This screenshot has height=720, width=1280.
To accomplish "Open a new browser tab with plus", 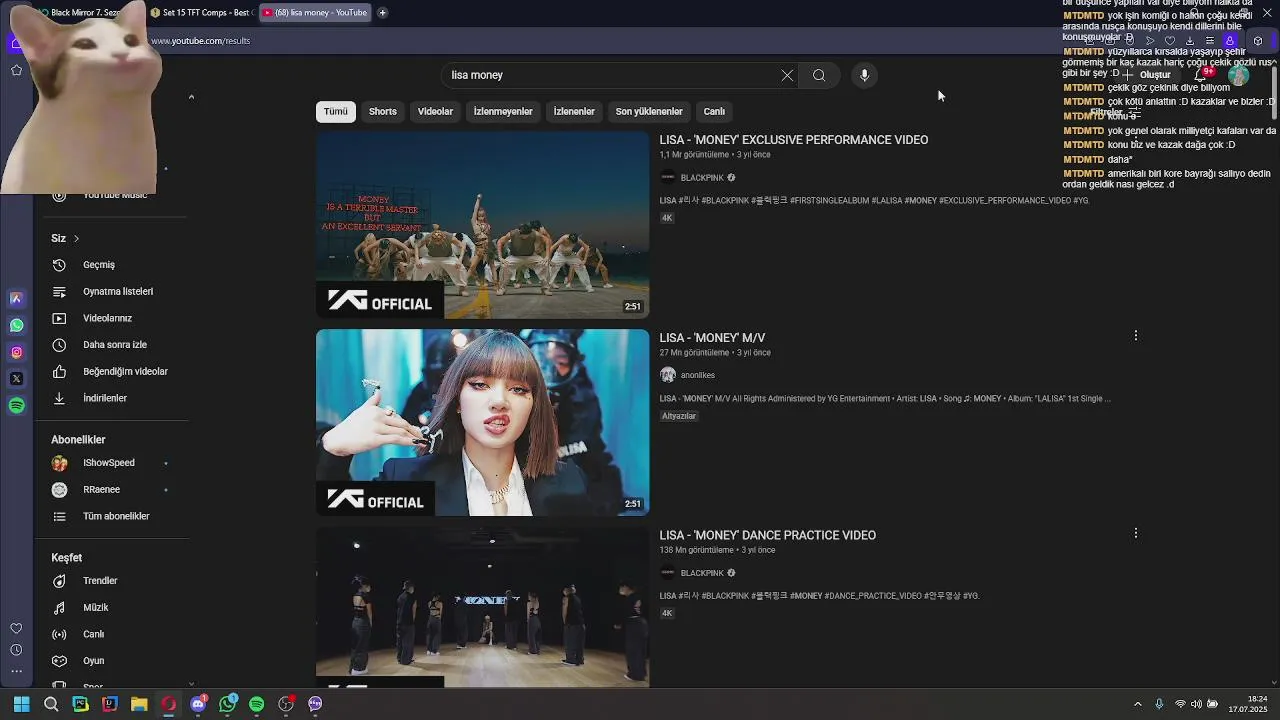I will pos(382,13).
